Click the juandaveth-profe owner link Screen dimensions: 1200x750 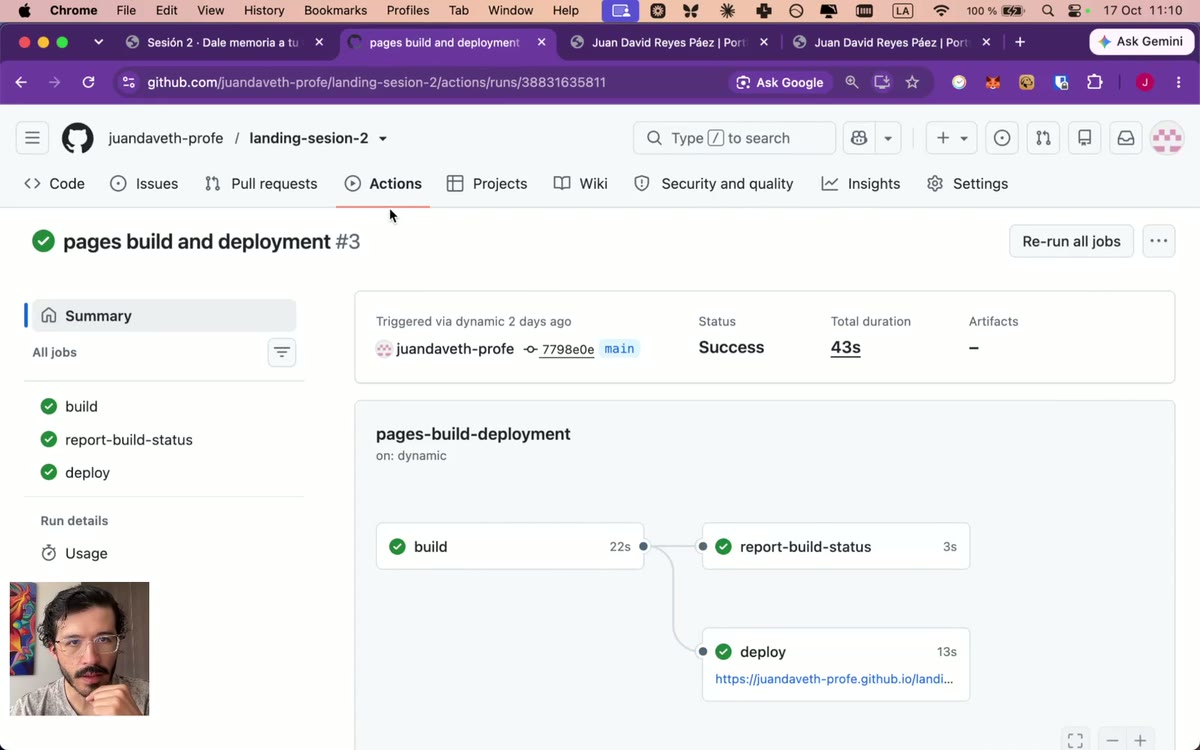(166, 138)
